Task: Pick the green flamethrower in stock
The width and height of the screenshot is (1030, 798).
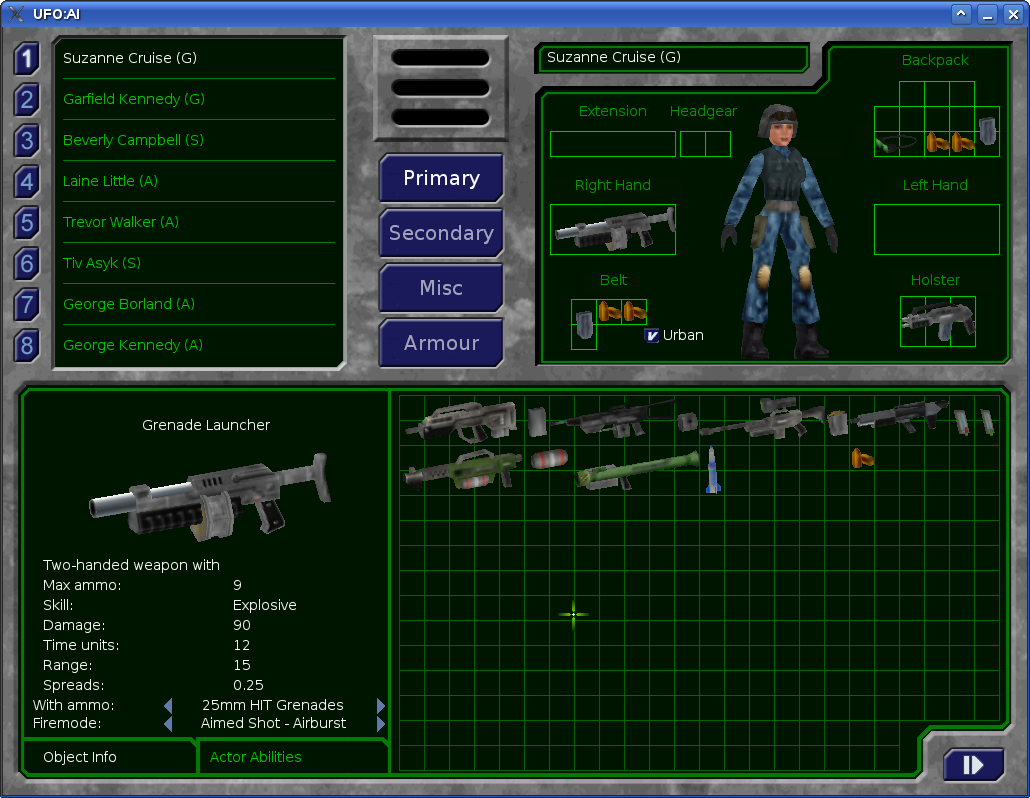Action: tap(463, 469)
